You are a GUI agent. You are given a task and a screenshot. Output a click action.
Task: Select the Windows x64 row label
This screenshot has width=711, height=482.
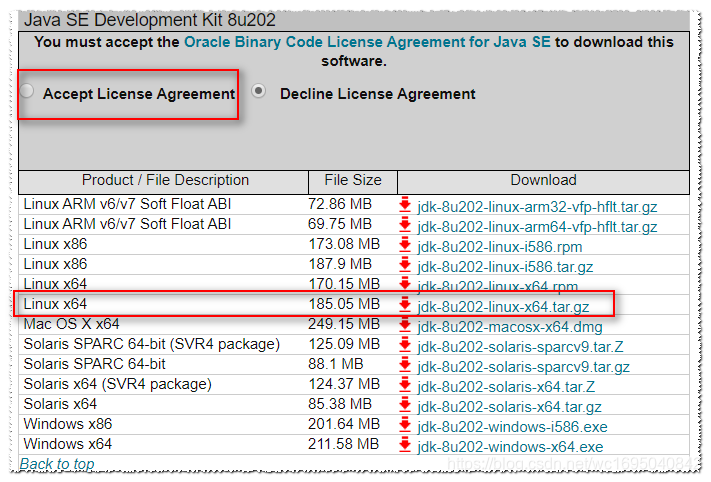tap(68, 443)
